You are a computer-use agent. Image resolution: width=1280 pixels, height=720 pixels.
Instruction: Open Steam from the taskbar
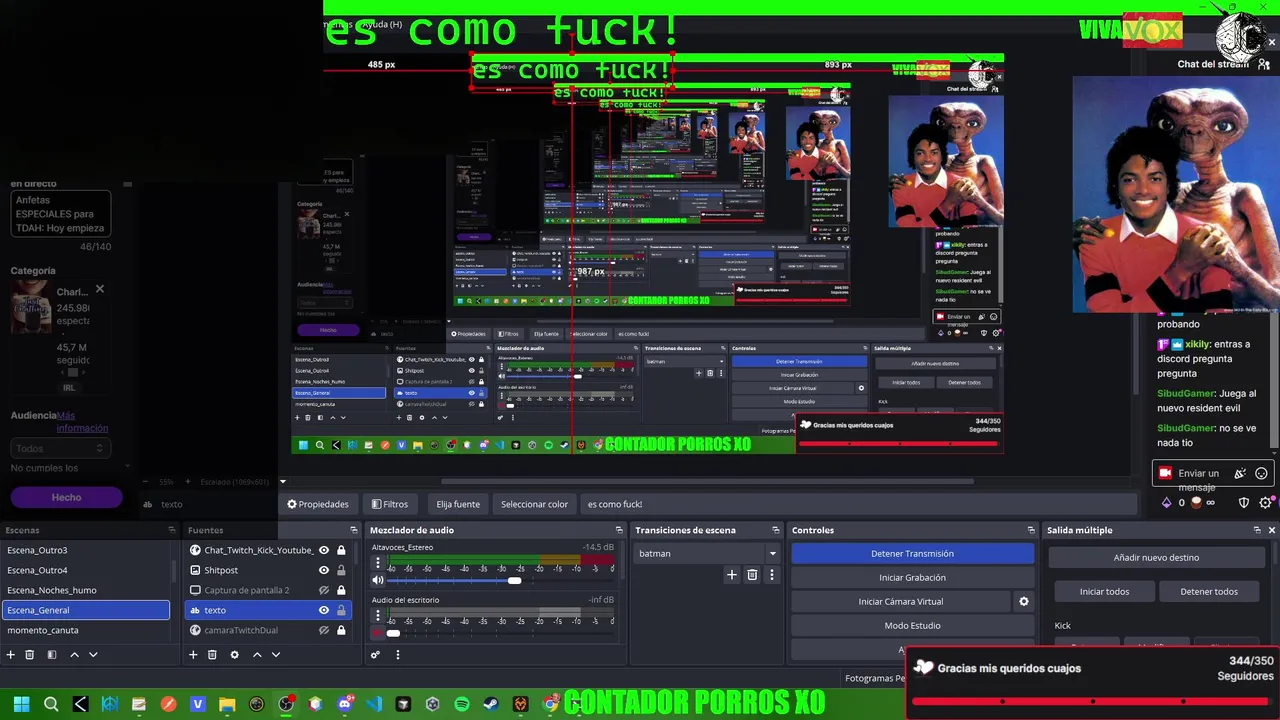pyautogui.click(x=491, y=704)
